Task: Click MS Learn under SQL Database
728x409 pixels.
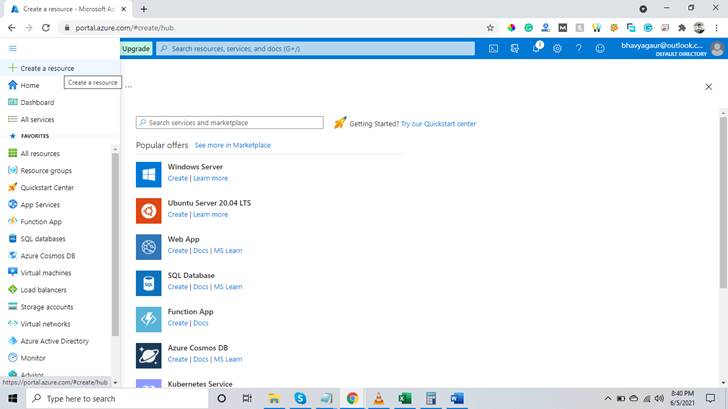Action: click(228, 287)
